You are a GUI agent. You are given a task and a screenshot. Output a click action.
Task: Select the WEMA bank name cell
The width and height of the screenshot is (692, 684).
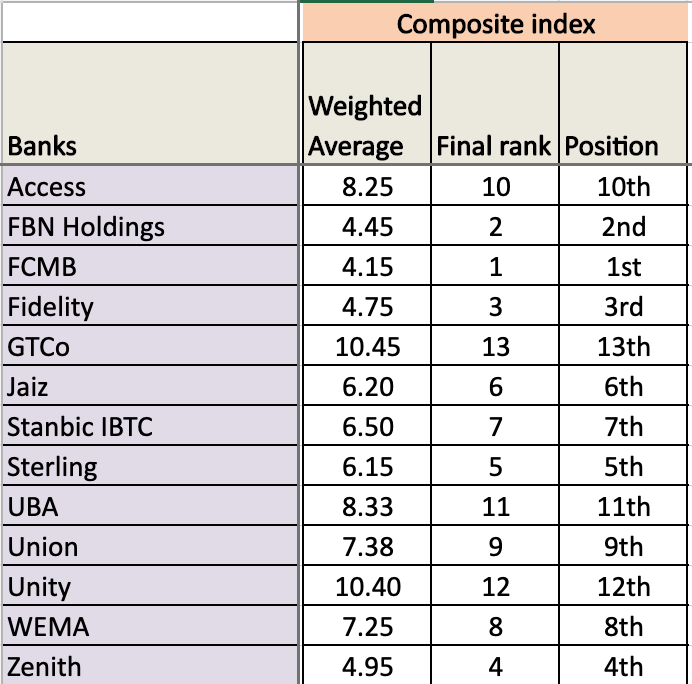tap(150, 627)
